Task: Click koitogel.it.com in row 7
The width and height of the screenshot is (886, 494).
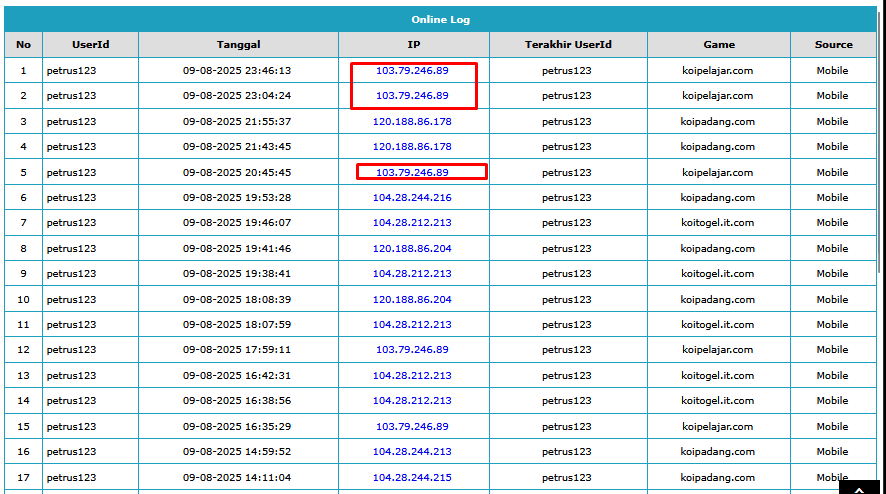Action: tap(718, 223)
